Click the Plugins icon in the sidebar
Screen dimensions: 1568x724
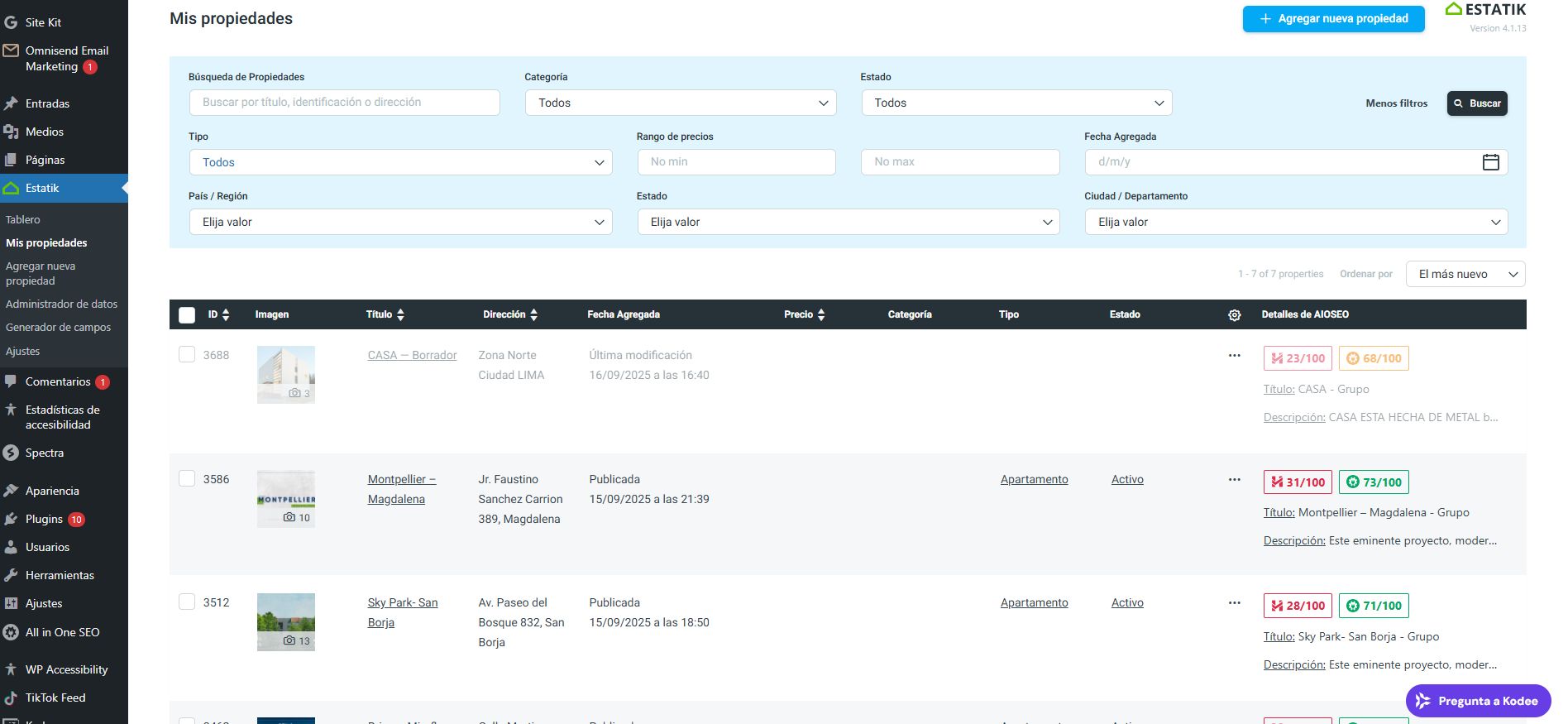(x=11, y=520)
